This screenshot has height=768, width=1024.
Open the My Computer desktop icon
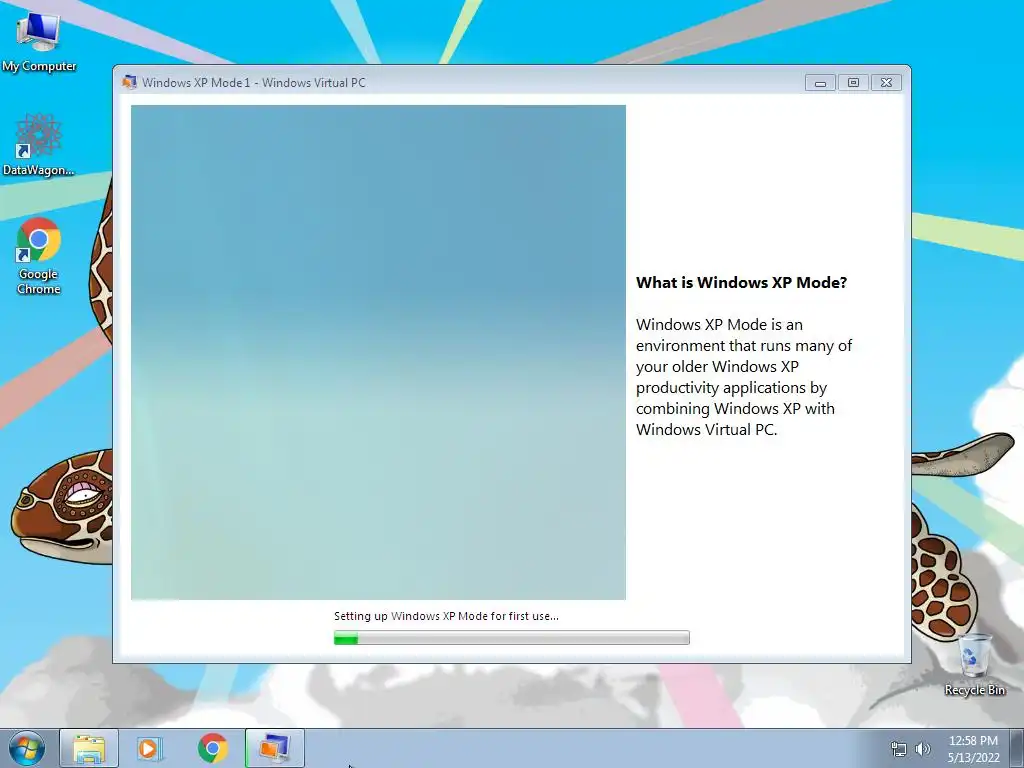pyautogui.click(x=39, y=40)
